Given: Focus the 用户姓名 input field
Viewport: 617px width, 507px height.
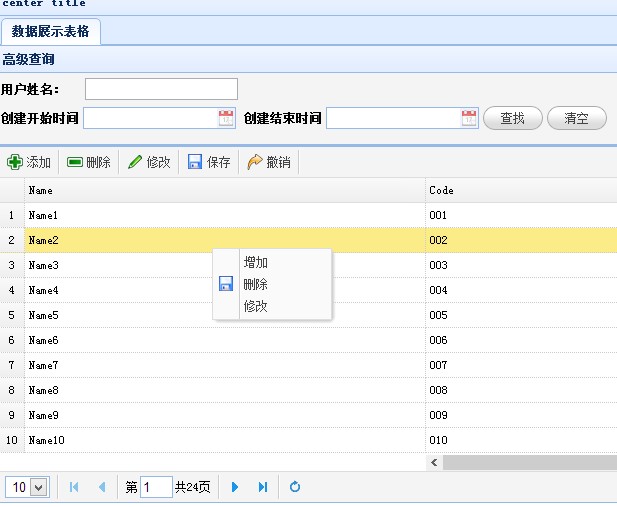Looking at the screenshot, I should click(x=161, y=89).
